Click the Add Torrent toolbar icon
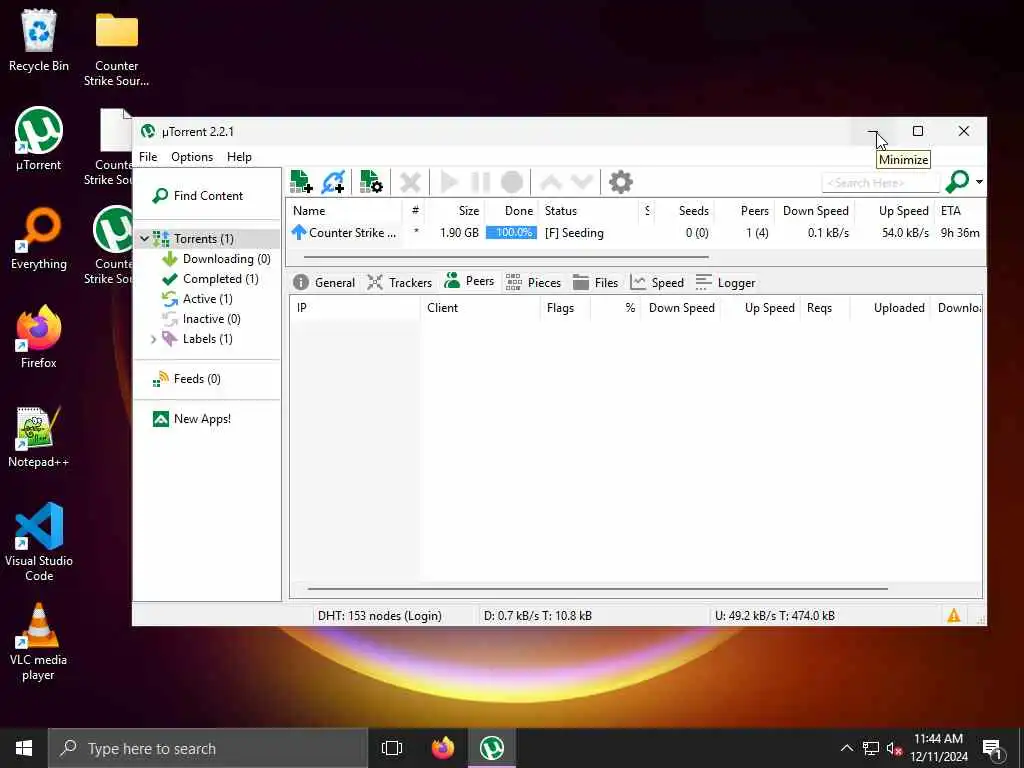1024x768 pixels. (x=301, y=182)
